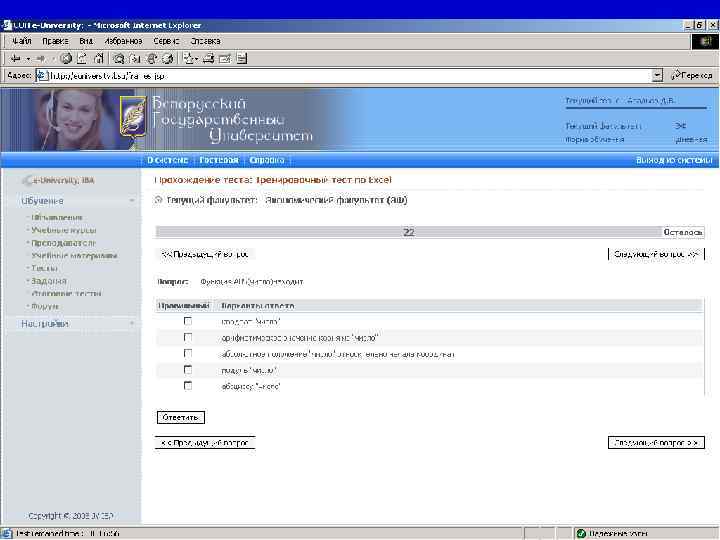Open Форум in sidebar
720x540 pixels.
coord(45,306)
